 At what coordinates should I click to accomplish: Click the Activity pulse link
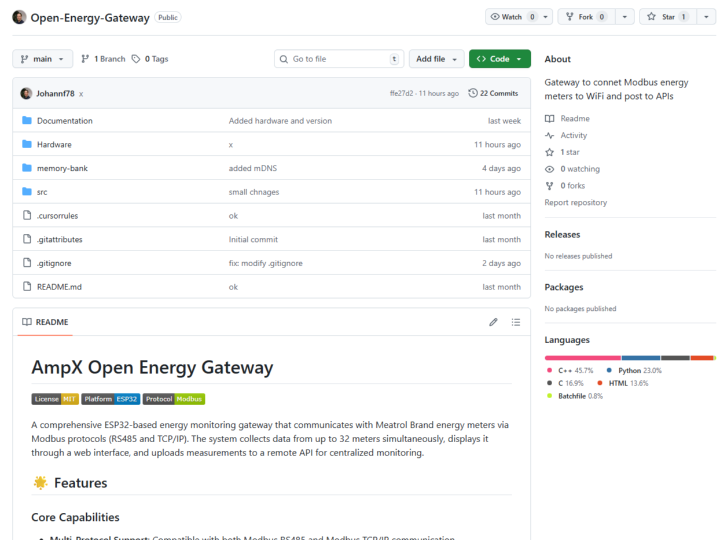pos(573,135)
